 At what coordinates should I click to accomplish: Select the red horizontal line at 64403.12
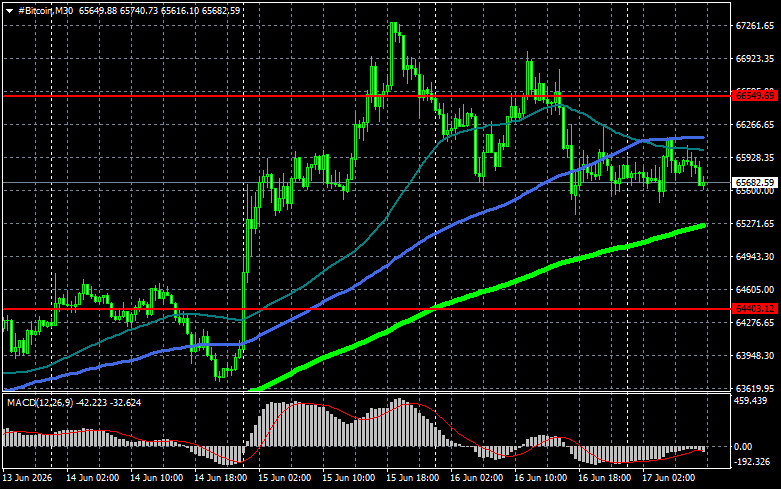[x=366, y=309]
